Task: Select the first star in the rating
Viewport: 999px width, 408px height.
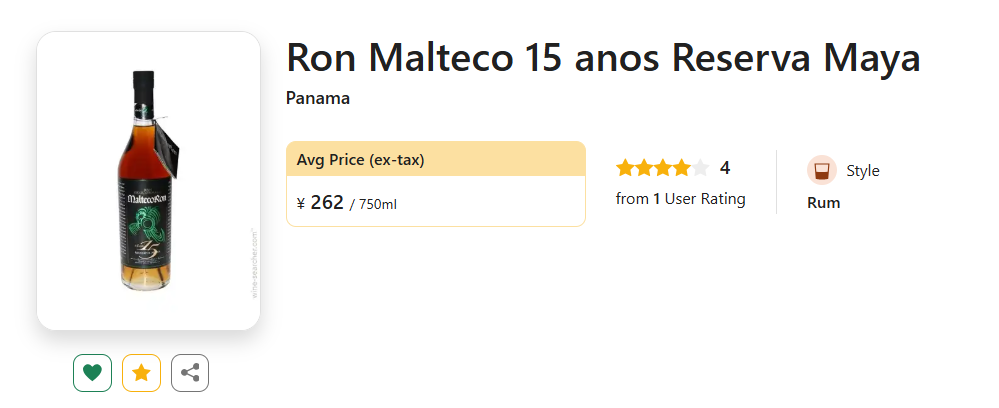Action: [x=625, y=168]
